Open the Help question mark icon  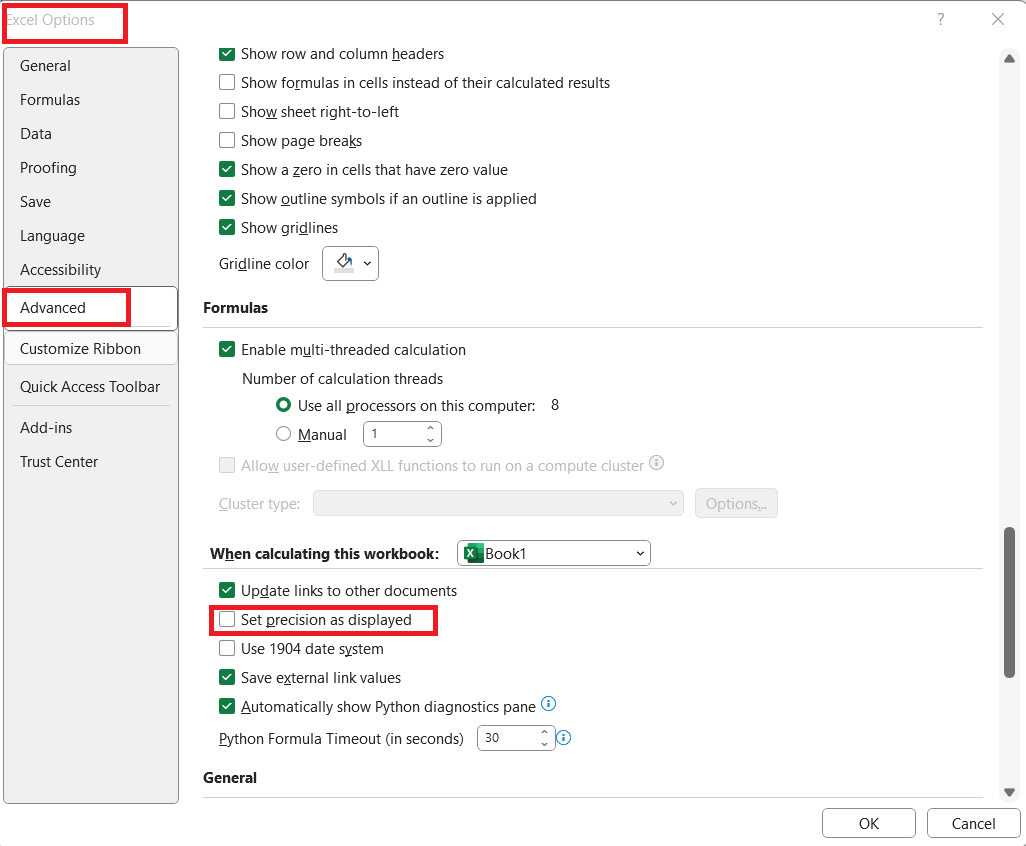[940, 20]
